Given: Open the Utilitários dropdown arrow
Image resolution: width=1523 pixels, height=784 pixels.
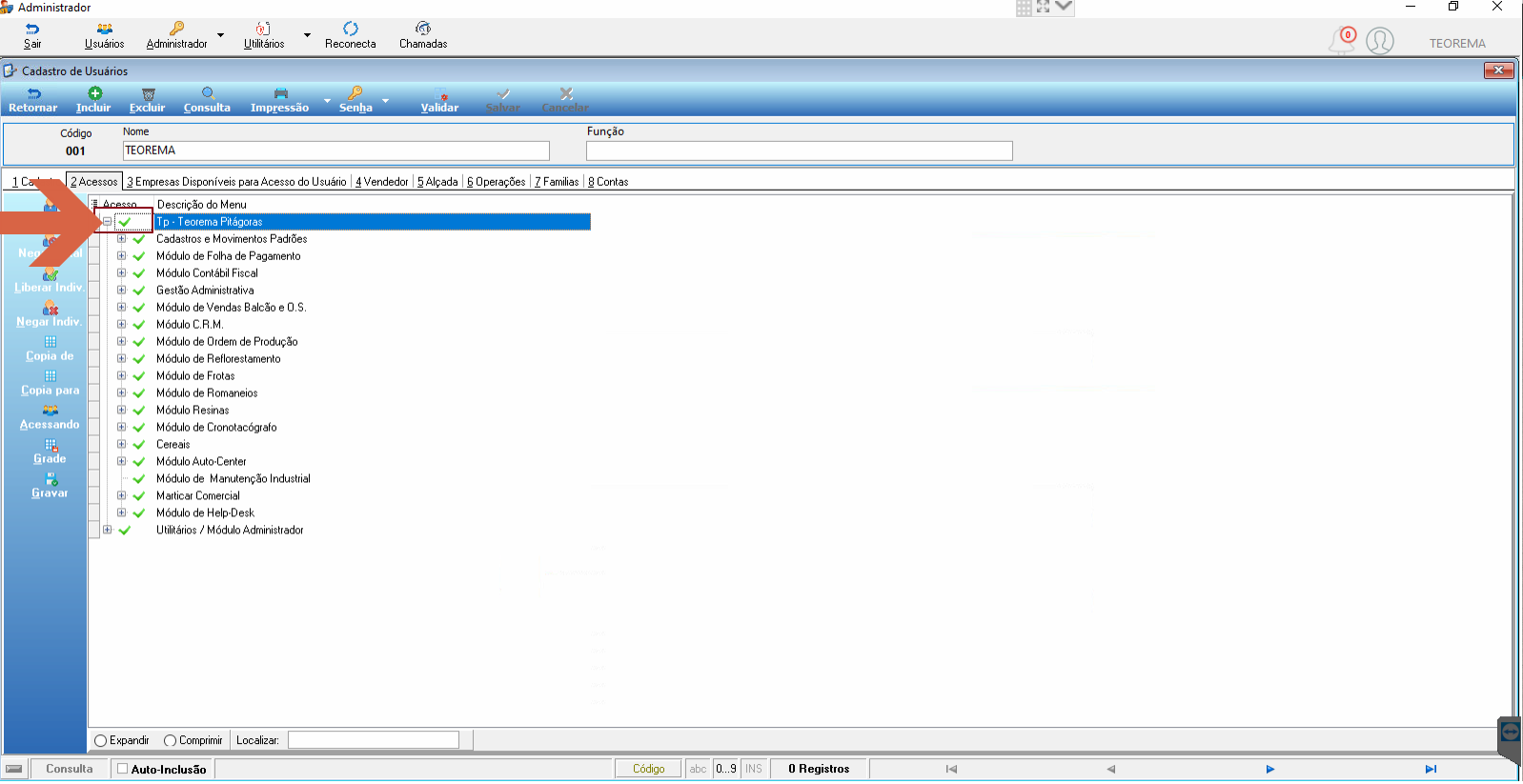Looking at the screenshot, I should [x=307, y=35].
